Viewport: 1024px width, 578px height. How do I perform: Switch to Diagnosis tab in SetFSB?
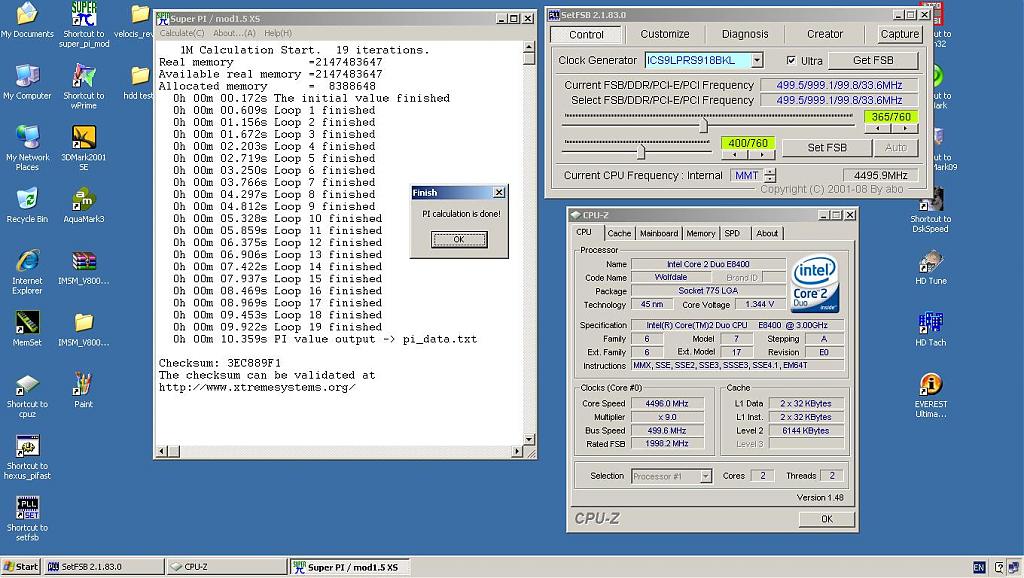click(745, 34)
